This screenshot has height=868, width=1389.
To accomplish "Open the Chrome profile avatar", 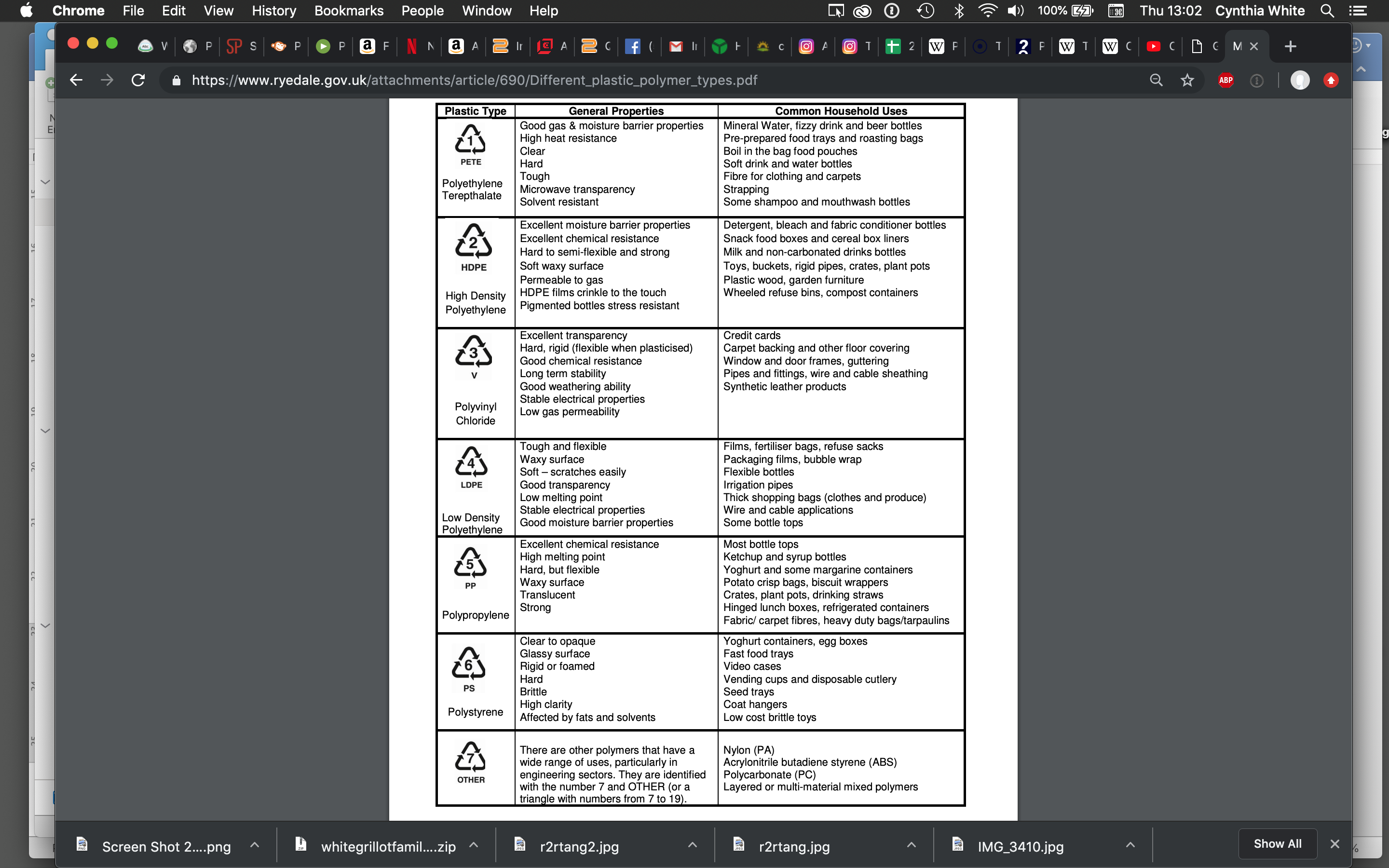I will (1300, 81).
